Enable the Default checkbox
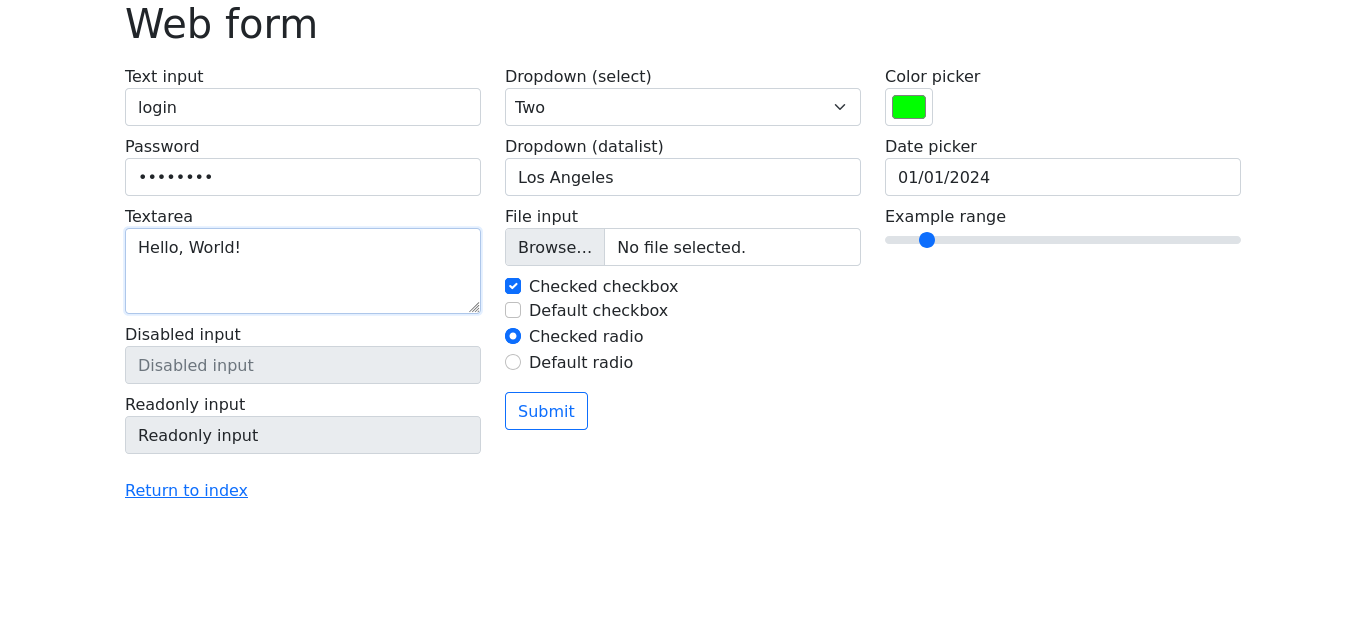This screenshot has height=634, width=1366. (513, 310)
